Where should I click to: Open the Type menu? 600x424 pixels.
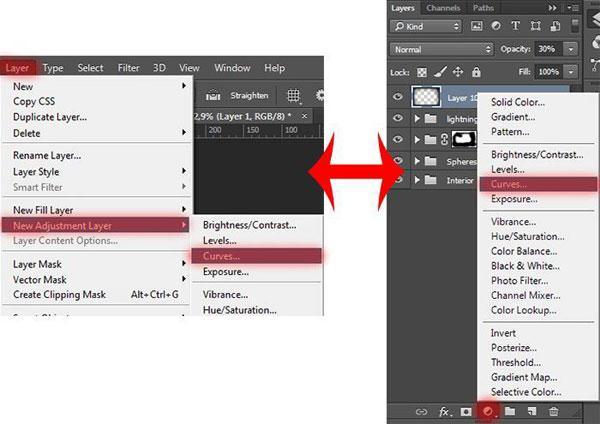pos(53,68)
